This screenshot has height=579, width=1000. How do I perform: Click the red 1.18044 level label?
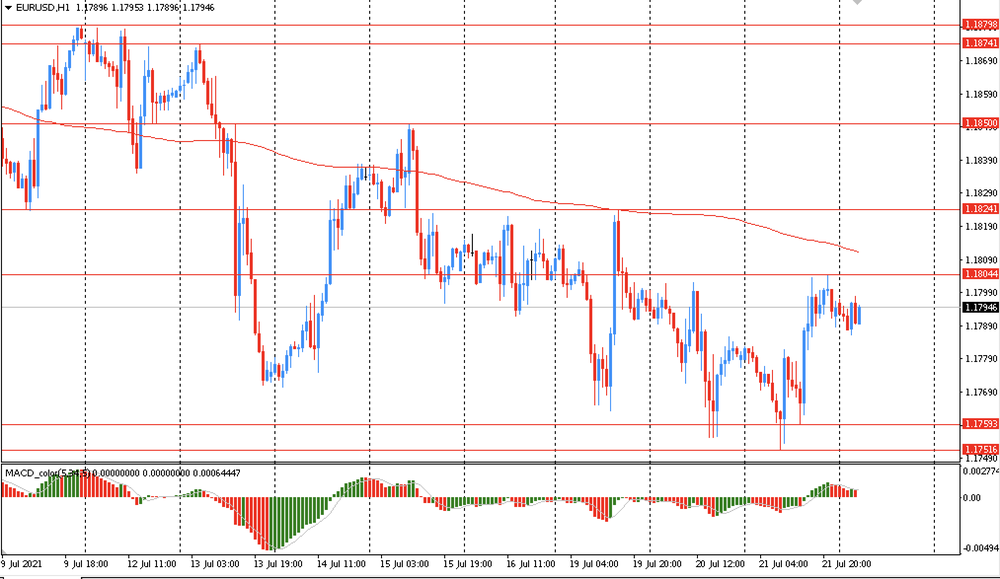click(981, 274)
